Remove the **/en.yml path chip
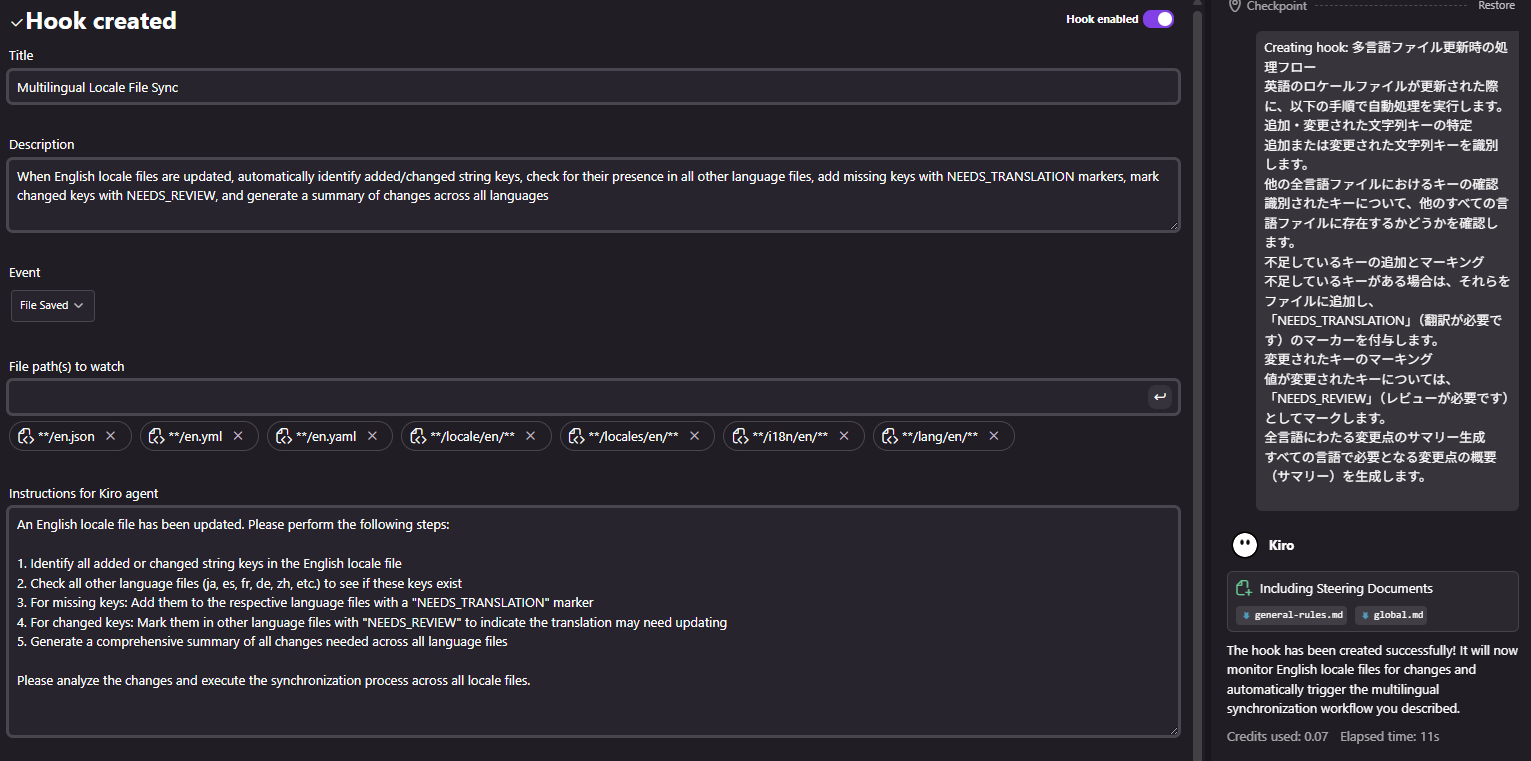The height and width of the screenshot is (761, 1531). 238,436
